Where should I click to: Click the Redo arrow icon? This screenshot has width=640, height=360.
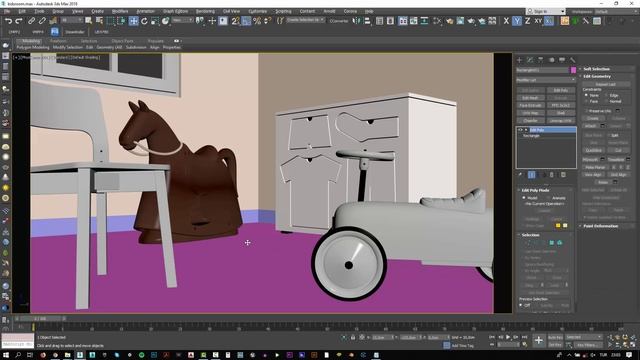point(19,21)
